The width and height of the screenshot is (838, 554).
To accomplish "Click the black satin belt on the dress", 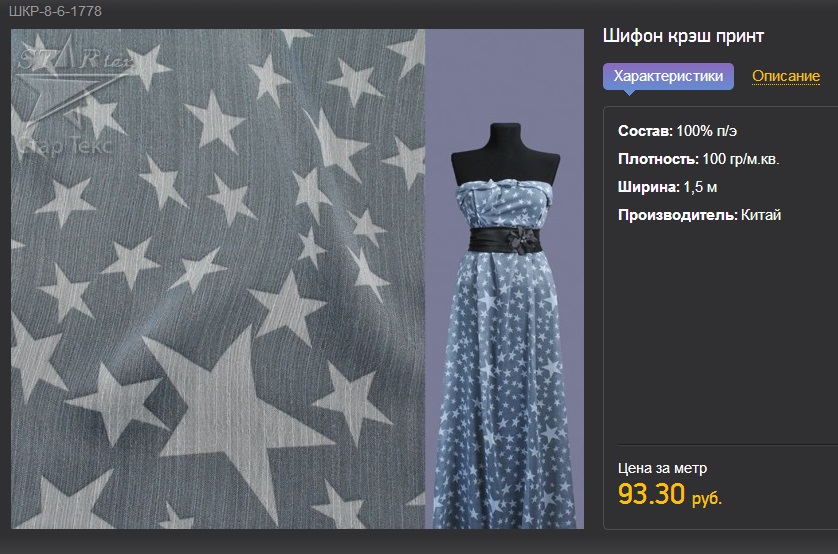I will click(505, 240).
